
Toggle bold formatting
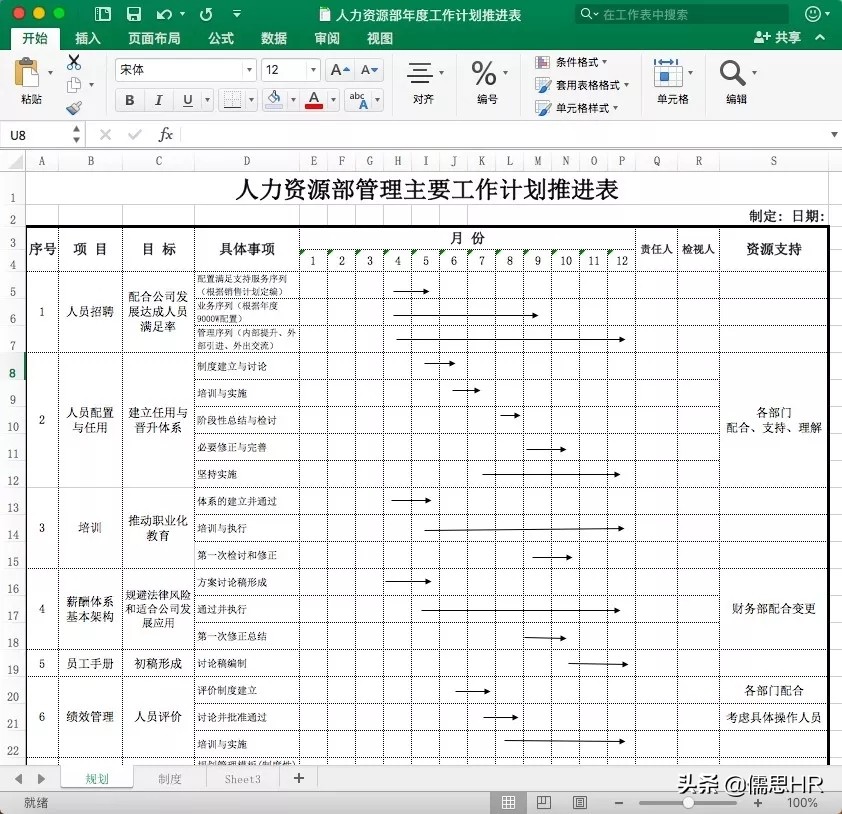tap(129, 101)
